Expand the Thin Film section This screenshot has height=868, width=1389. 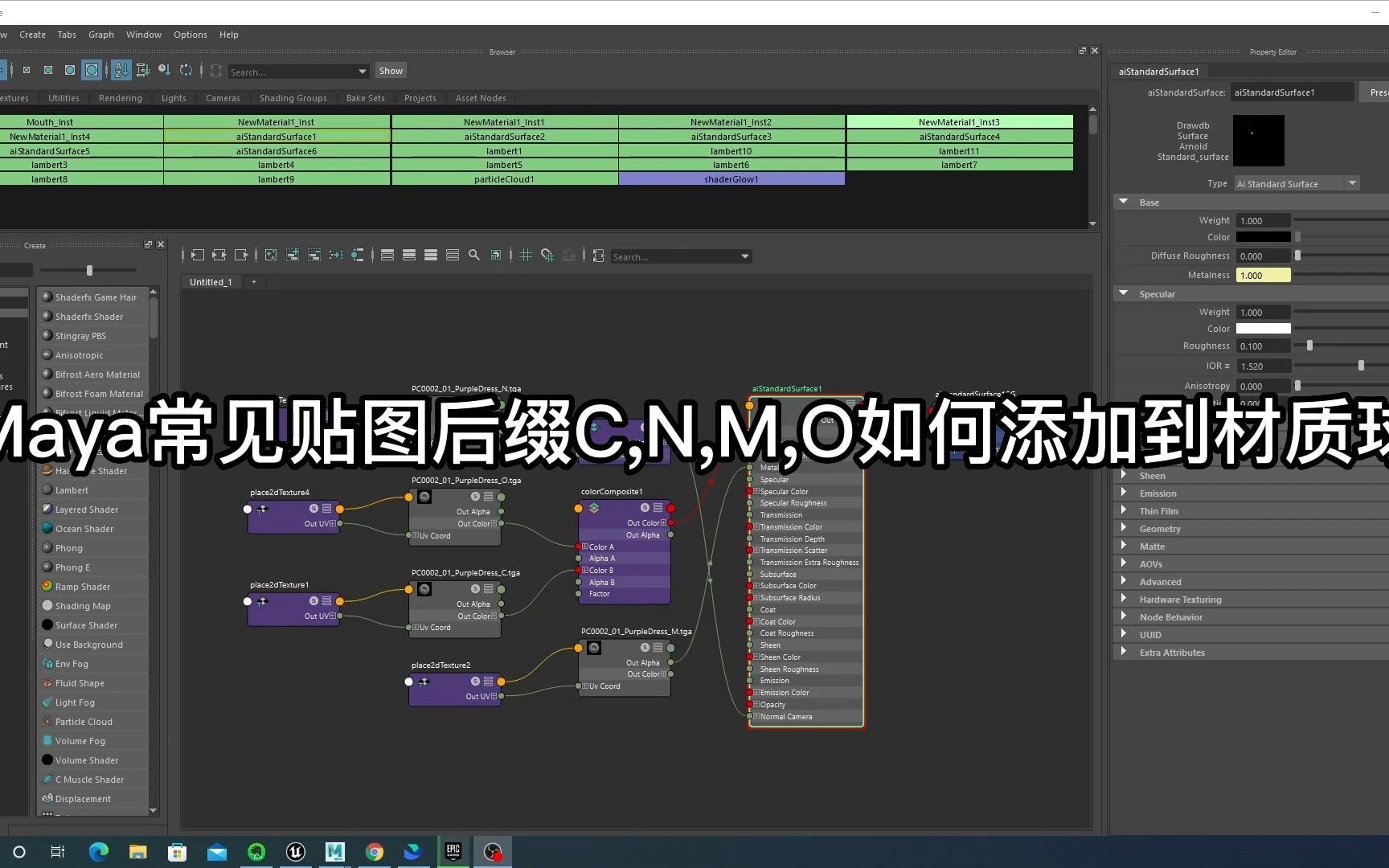1124,510
